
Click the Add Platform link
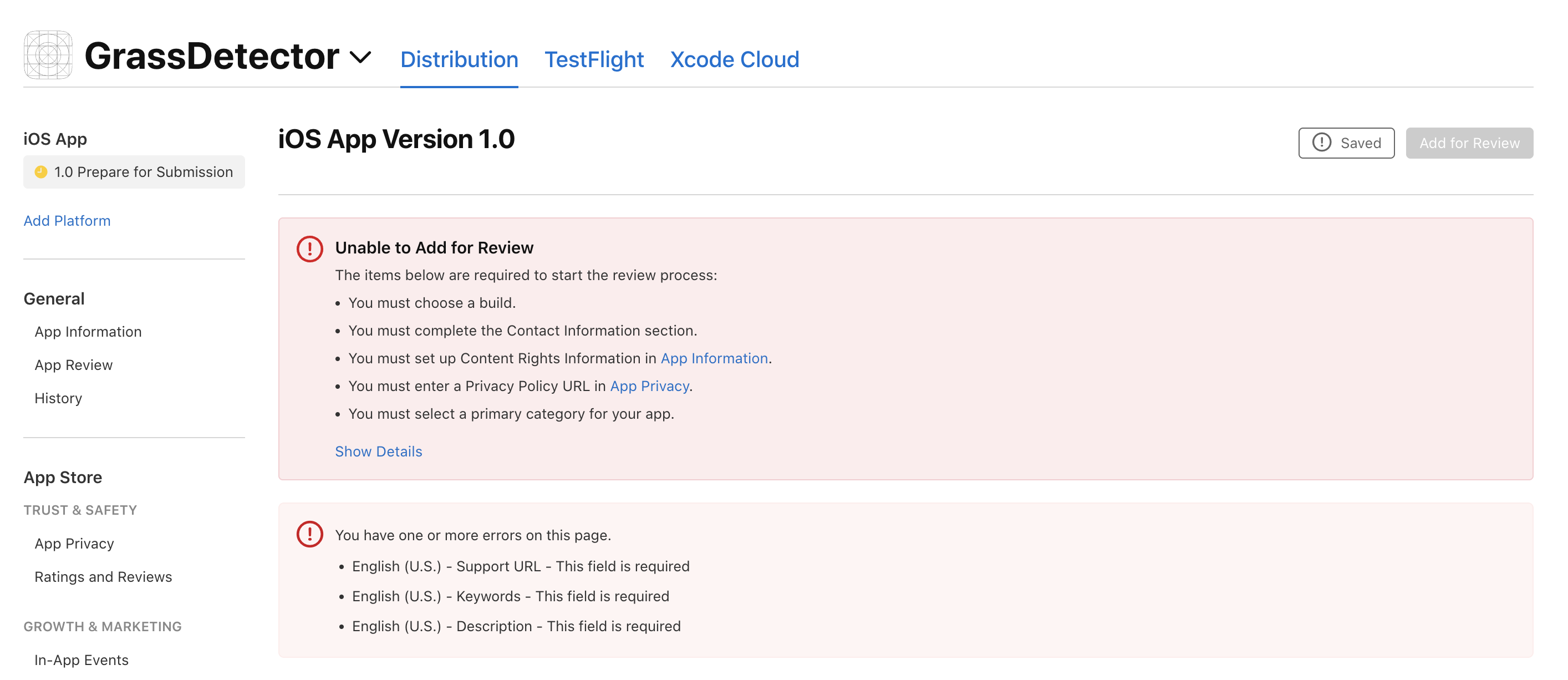tap(67, 220)
